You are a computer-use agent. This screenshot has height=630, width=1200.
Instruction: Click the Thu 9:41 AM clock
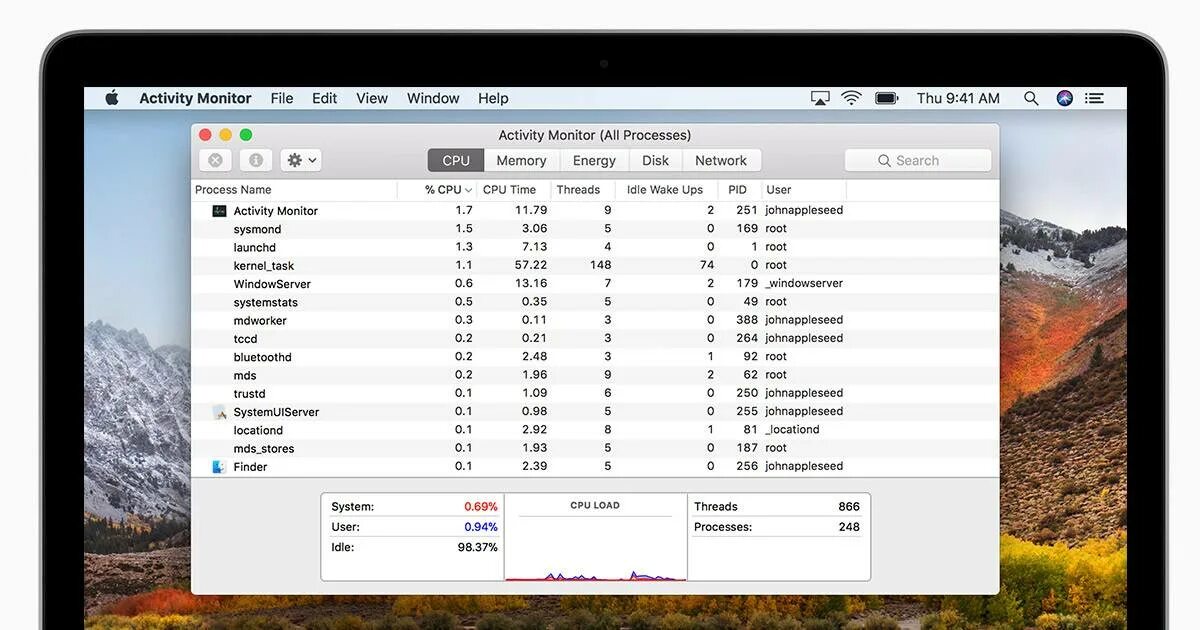click(x=958, y=98)
